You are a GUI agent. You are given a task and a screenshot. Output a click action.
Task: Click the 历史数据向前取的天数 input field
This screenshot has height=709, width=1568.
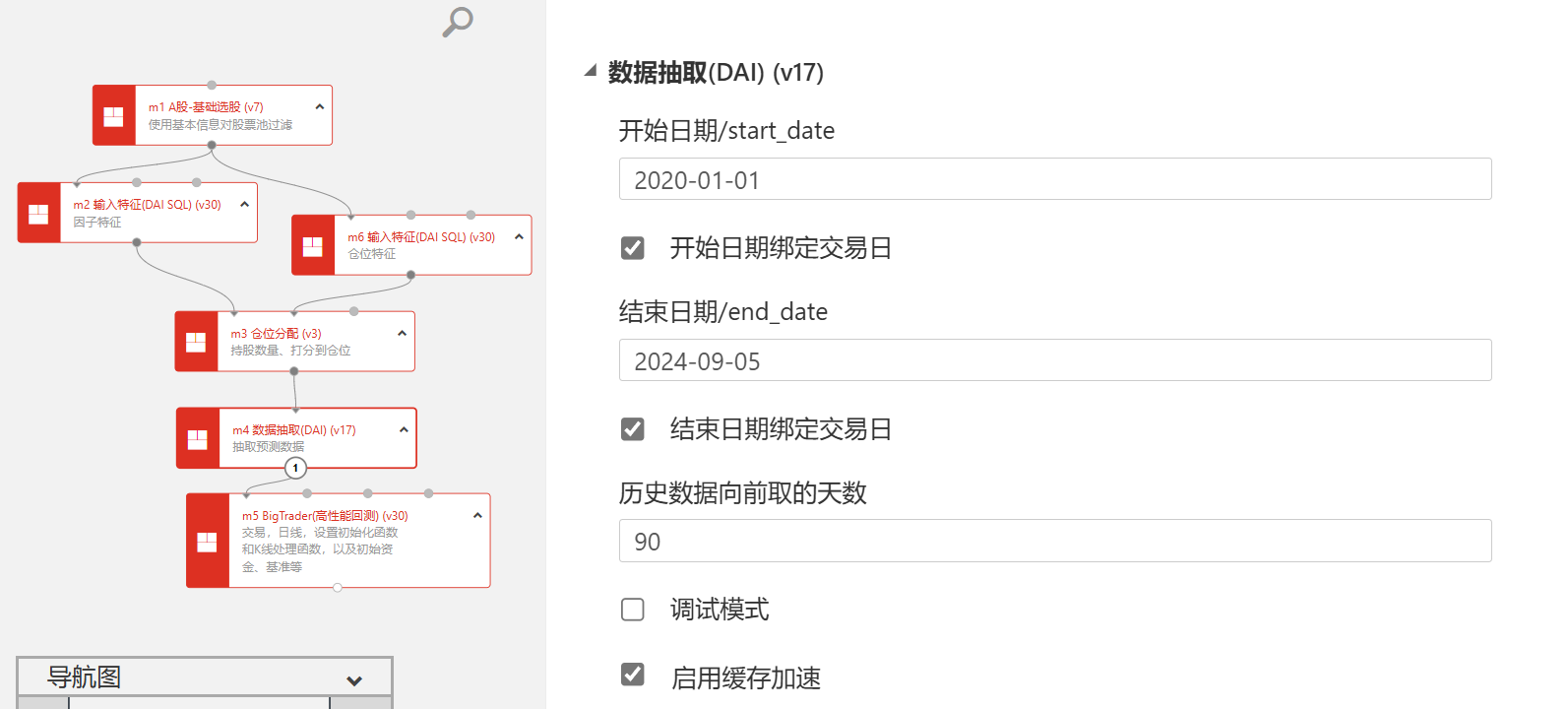click(1054, 542)
